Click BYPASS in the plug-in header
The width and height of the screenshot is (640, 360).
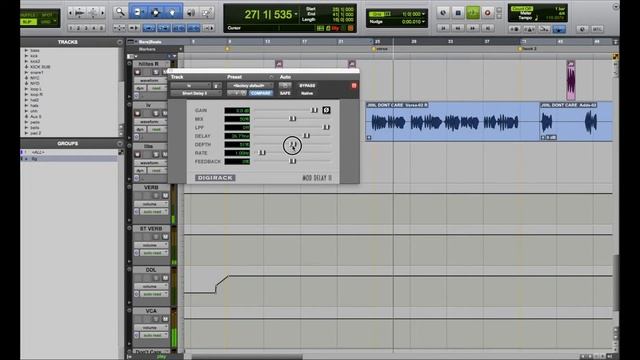click(x=307, y=86)
